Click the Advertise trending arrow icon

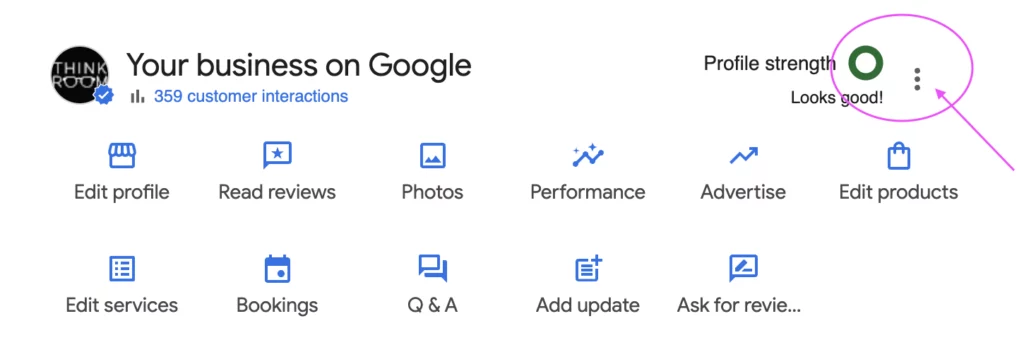pyautogui.click(x=743, y=156)
